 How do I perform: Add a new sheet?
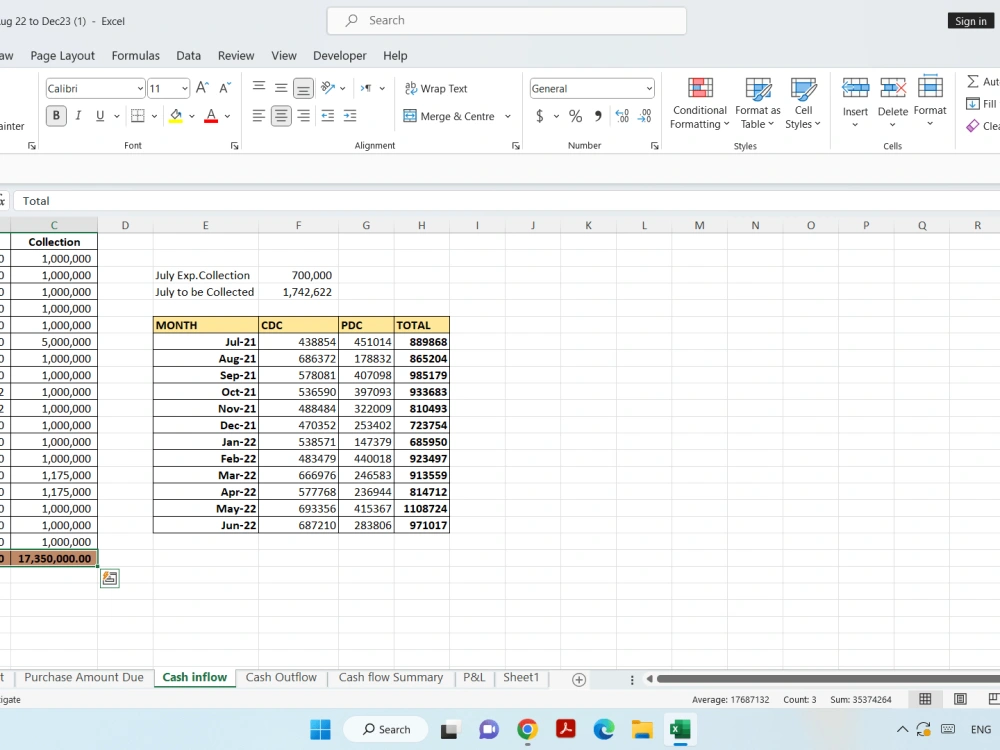(579, 680)
